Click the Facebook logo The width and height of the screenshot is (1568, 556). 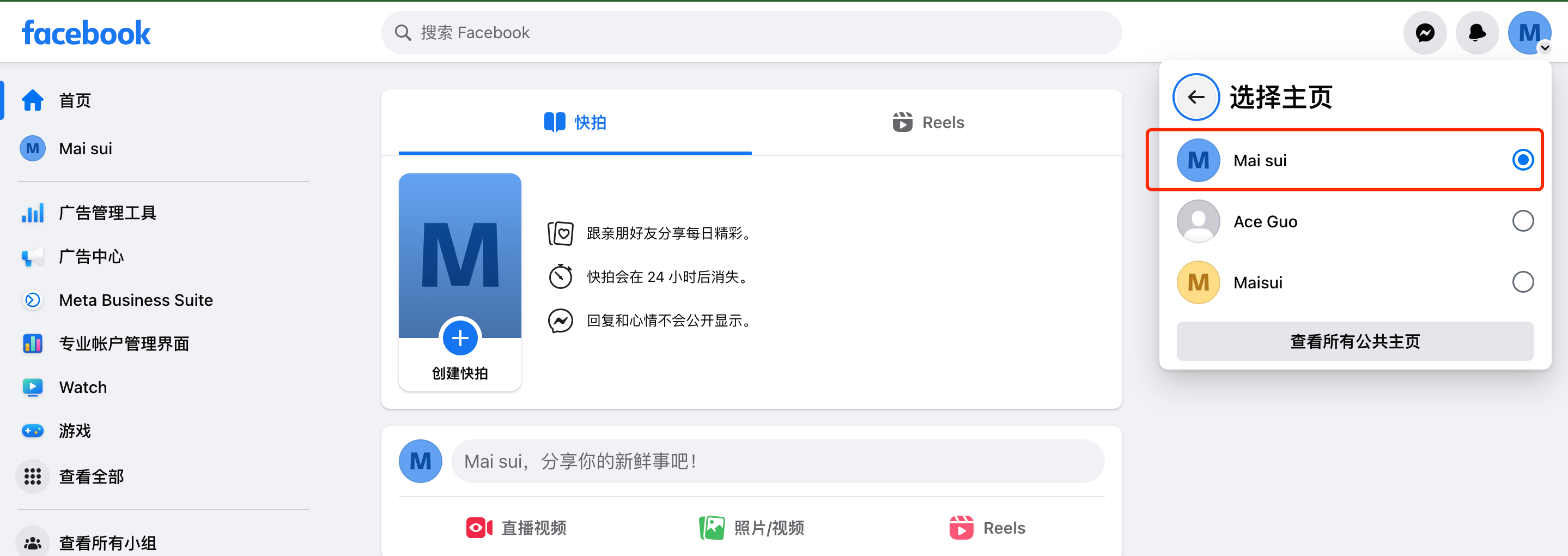point(86,33)
